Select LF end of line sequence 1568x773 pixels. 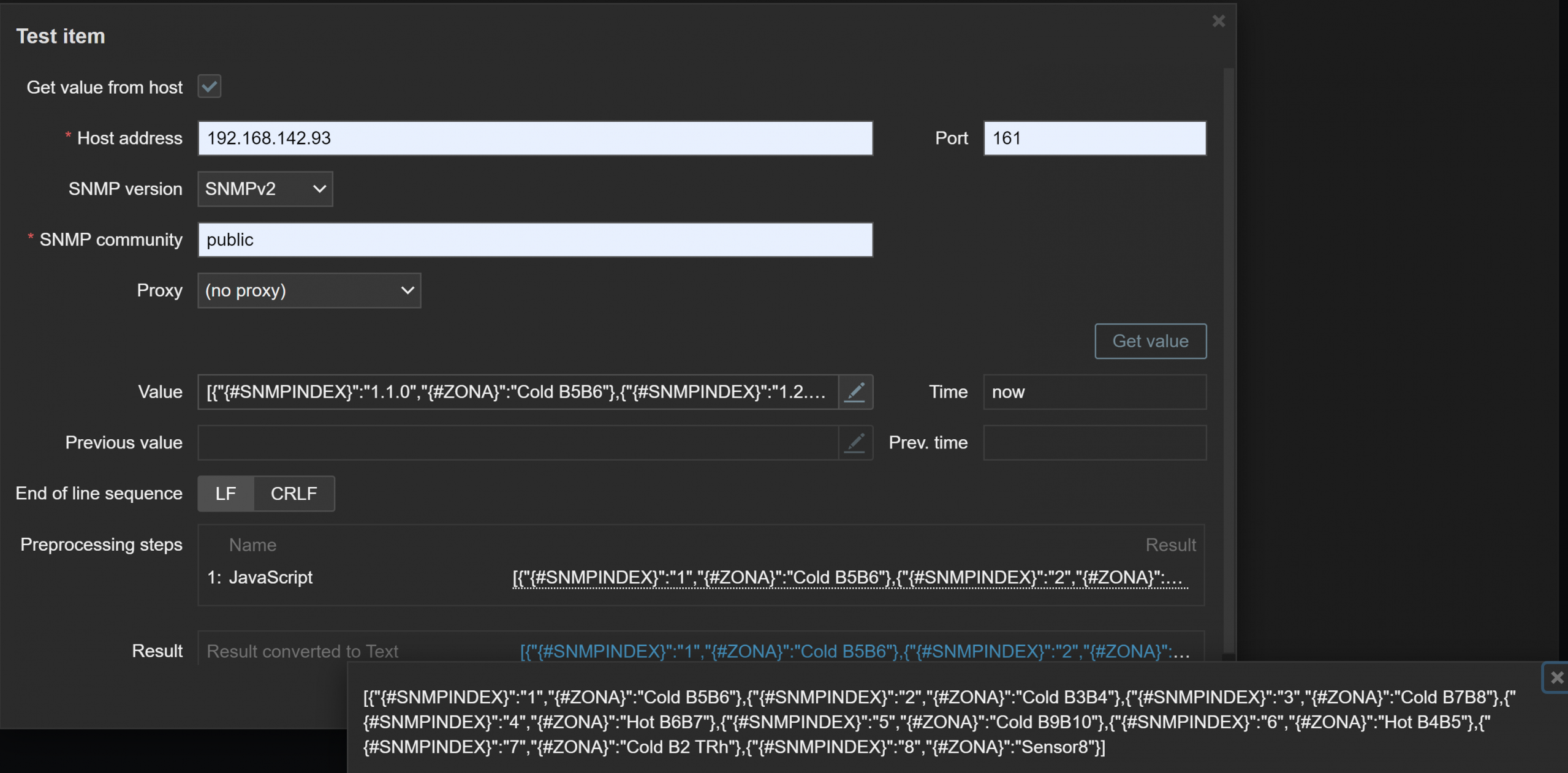click(x=225, y=494)
